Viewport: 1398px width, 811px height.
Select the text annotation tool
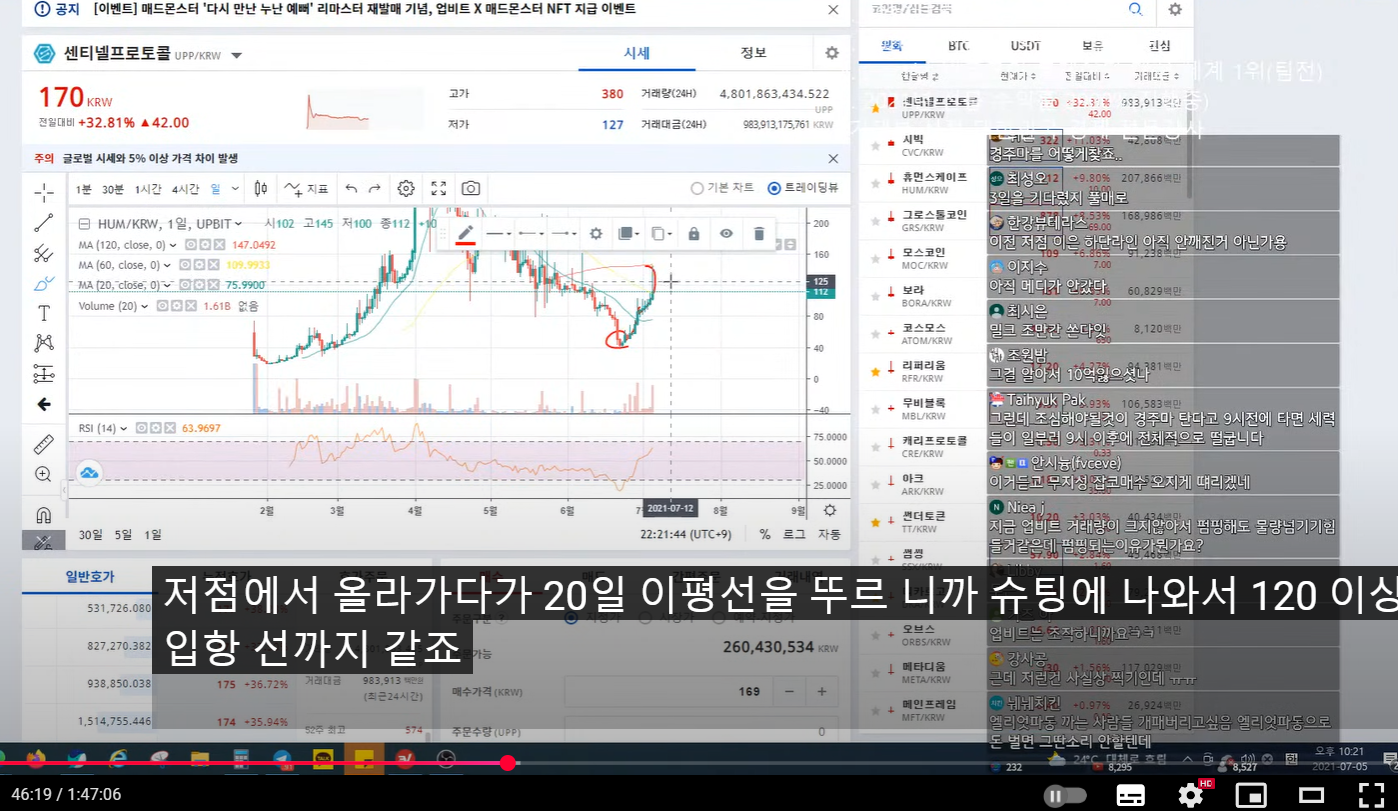point(44,313)
